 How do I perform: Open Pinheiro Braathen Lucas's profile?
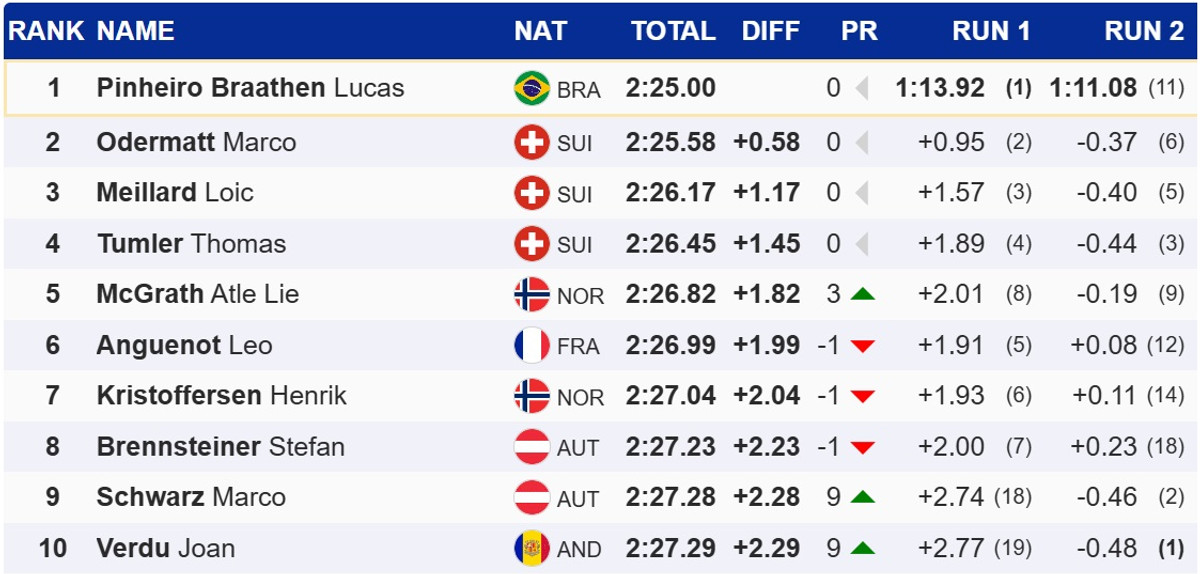[x=250, y=88]
